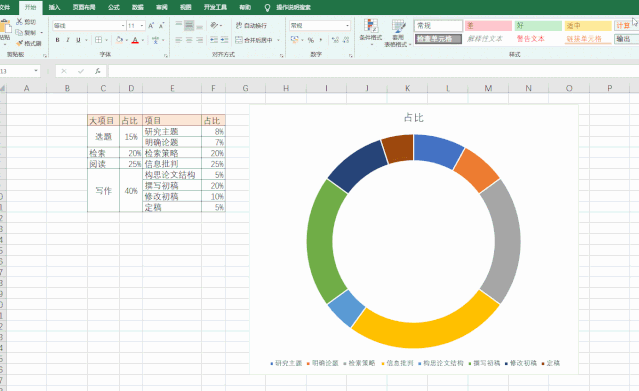The width and height of the screenshot is (639, 391).
Task: Click the text orientation icon
Action: tap(214, 25)
